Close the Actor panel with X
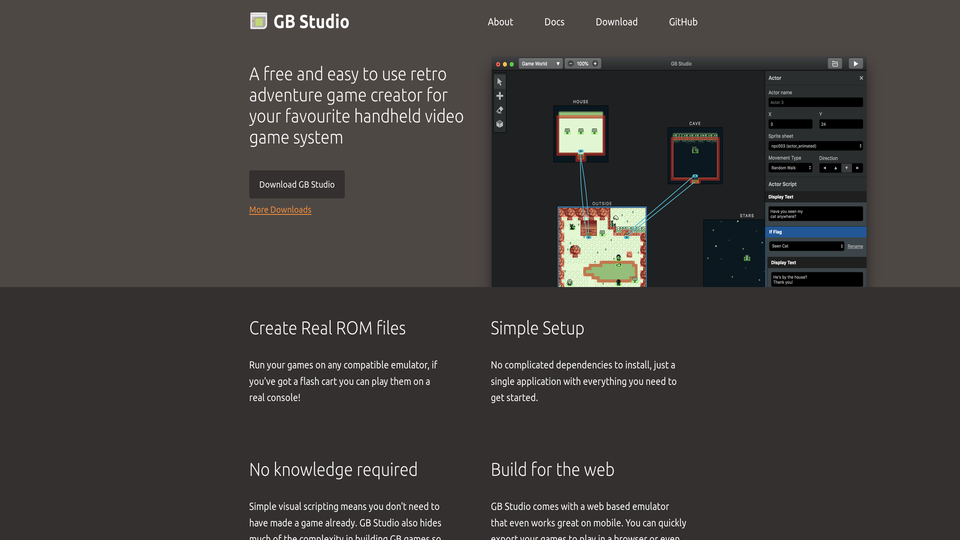 coord(861,78)
